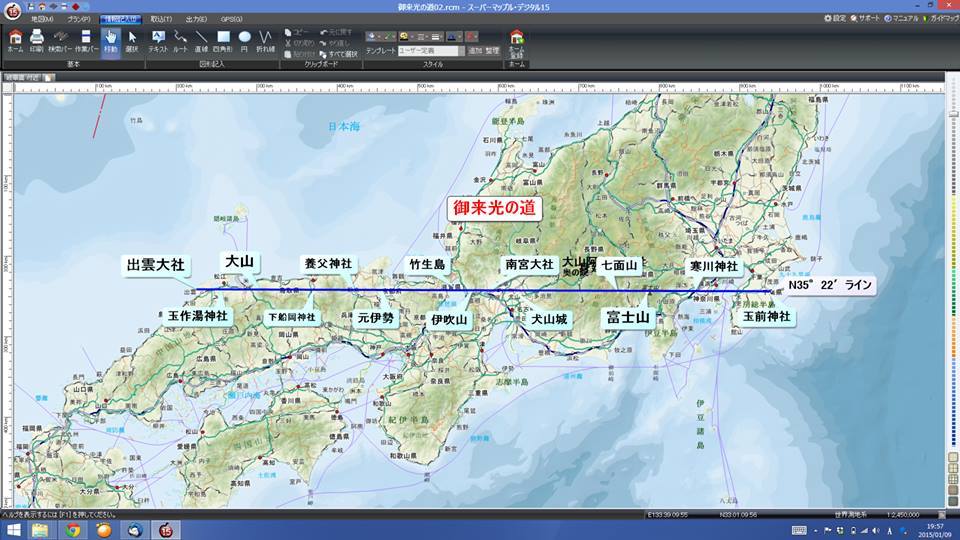Image resolution: width=960 pixels, height=540 pixels.
Task: Select the 選択 (Select) arrow tool
Action: pos(132,40)
